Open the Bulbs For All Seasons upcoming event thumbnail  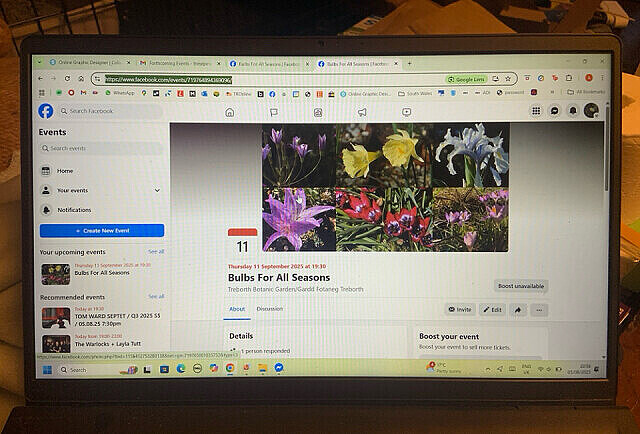(56, 274)
